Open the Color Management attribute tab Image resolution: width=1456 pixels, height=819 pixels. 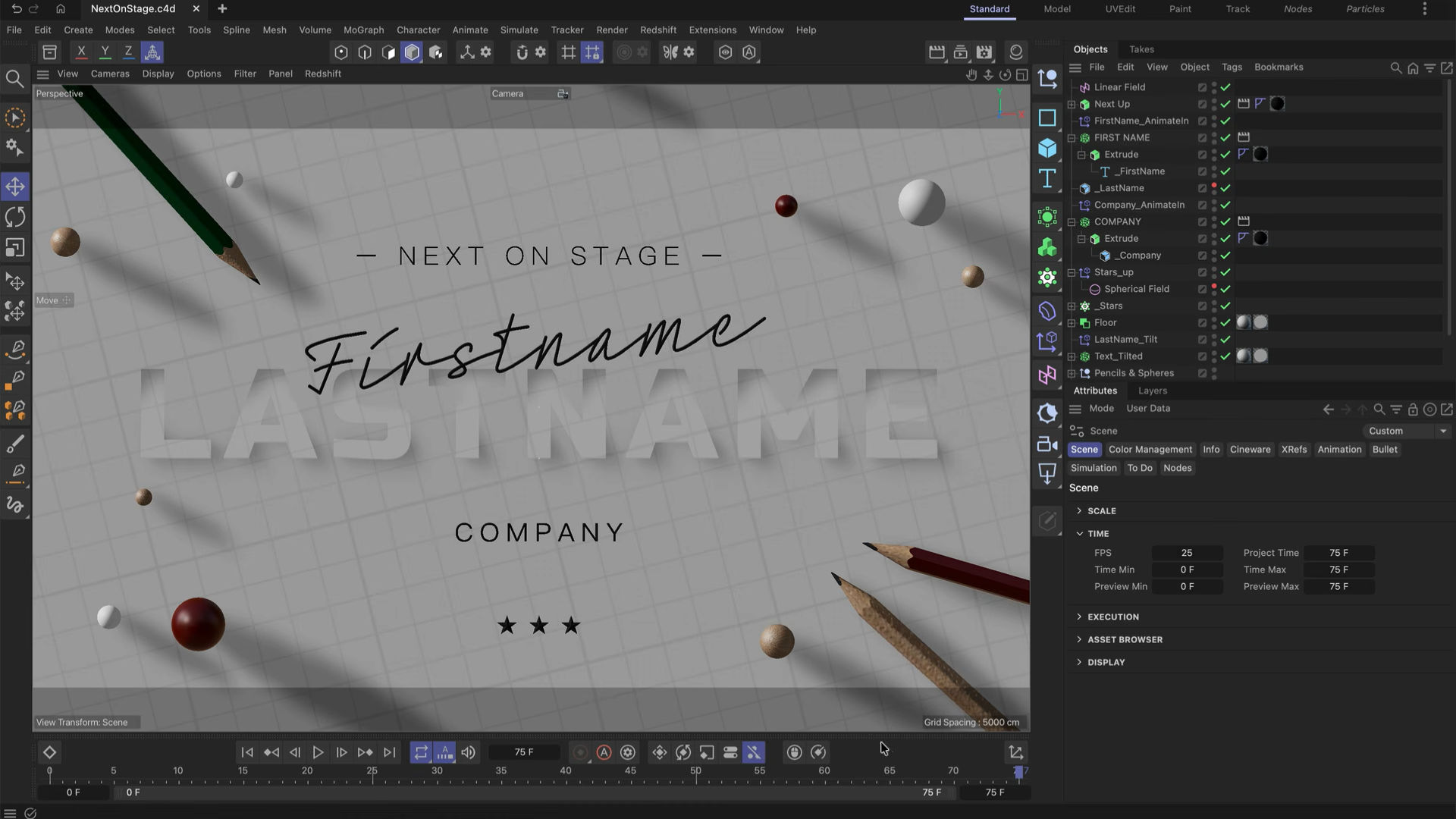[1150, 450]
